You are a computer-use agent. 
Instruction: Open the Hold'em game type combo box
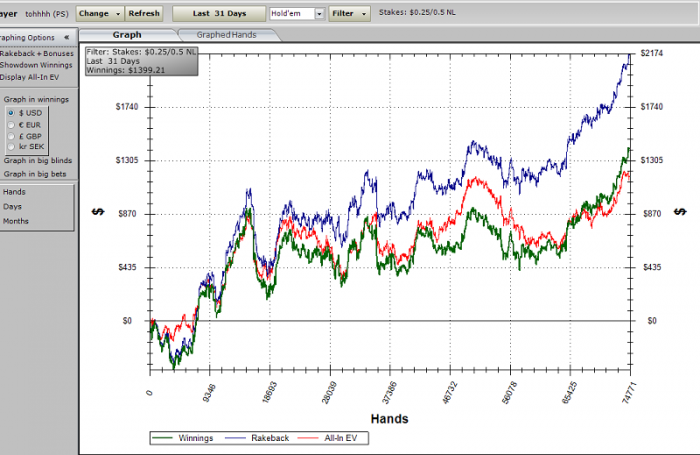297,14
